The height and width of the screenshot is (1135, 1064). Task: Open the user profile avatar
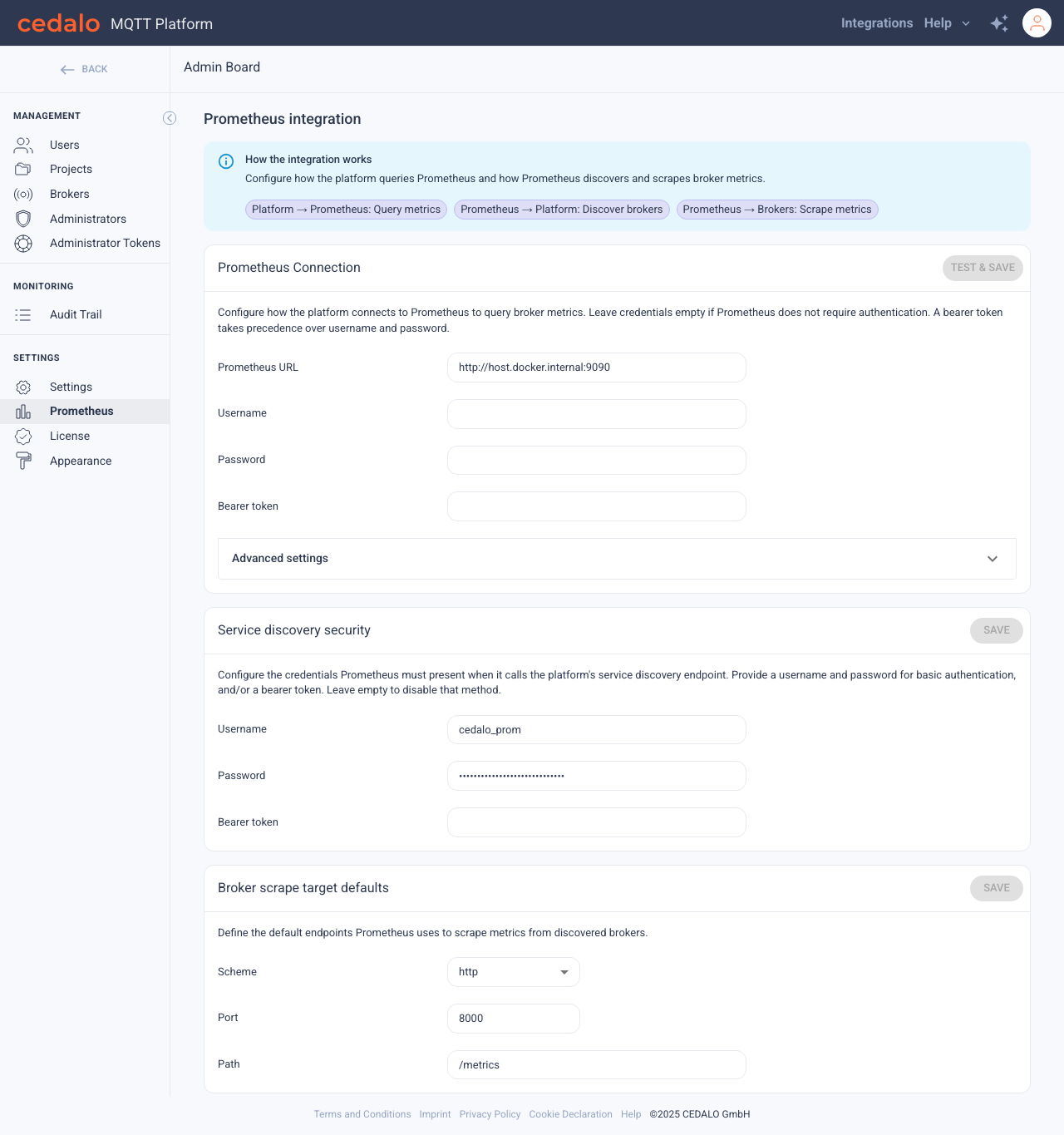1037,23
